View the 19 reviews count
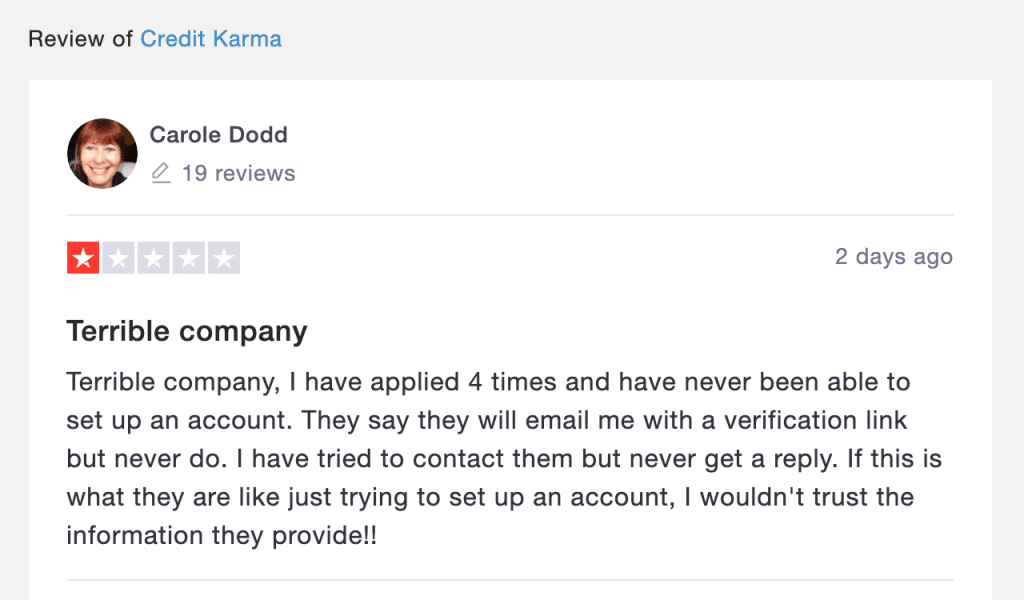This screenshot has height=600, width=1024. [x=238, y=173]
